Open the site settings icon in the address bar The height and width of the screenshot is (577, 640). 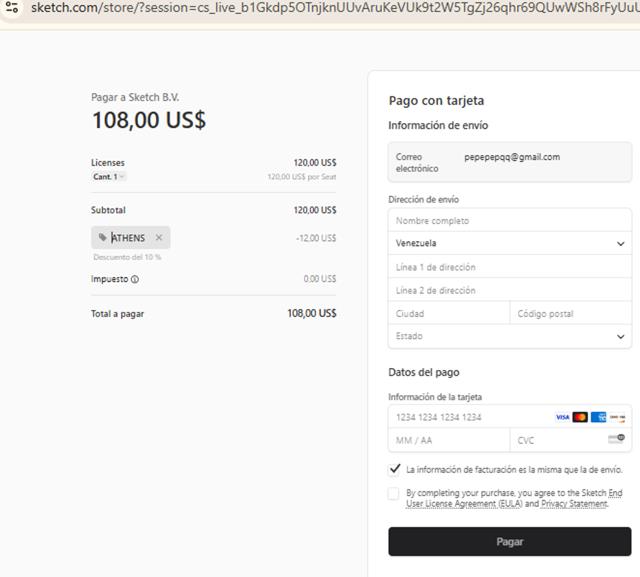tap(12, 7)
